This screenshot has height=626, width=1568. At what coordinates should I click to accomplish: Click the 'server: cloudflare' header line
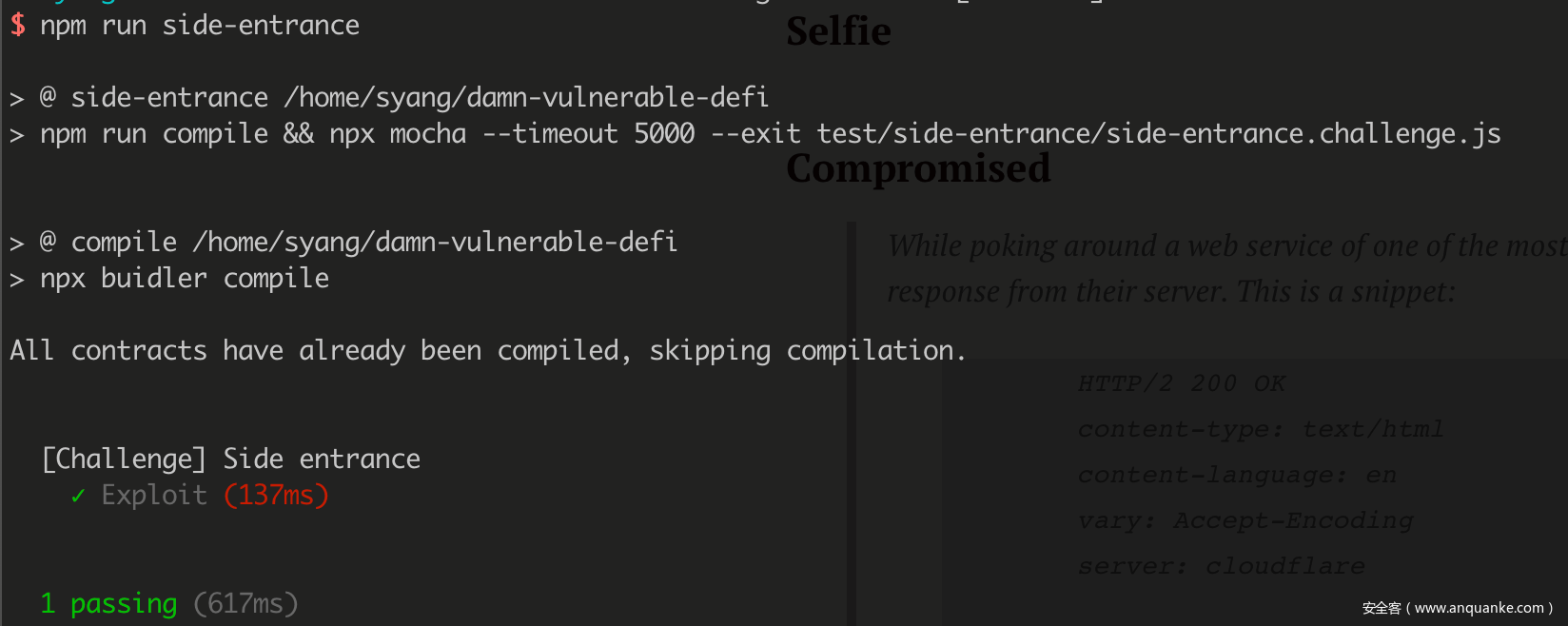[x=1221, y=567]
